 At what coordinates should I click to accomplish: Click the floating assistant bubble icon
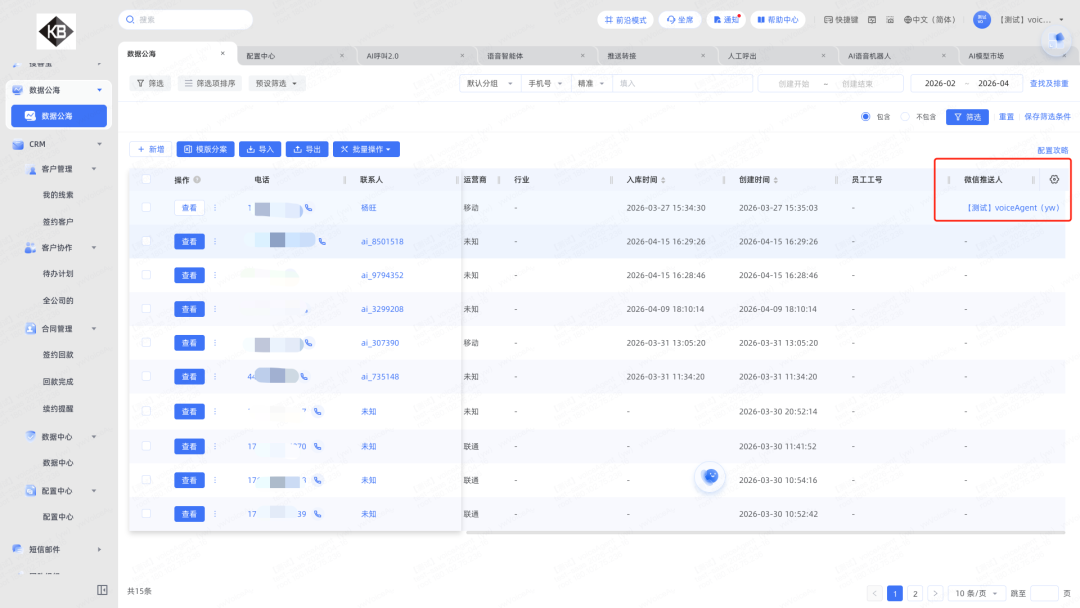(710, 477)
